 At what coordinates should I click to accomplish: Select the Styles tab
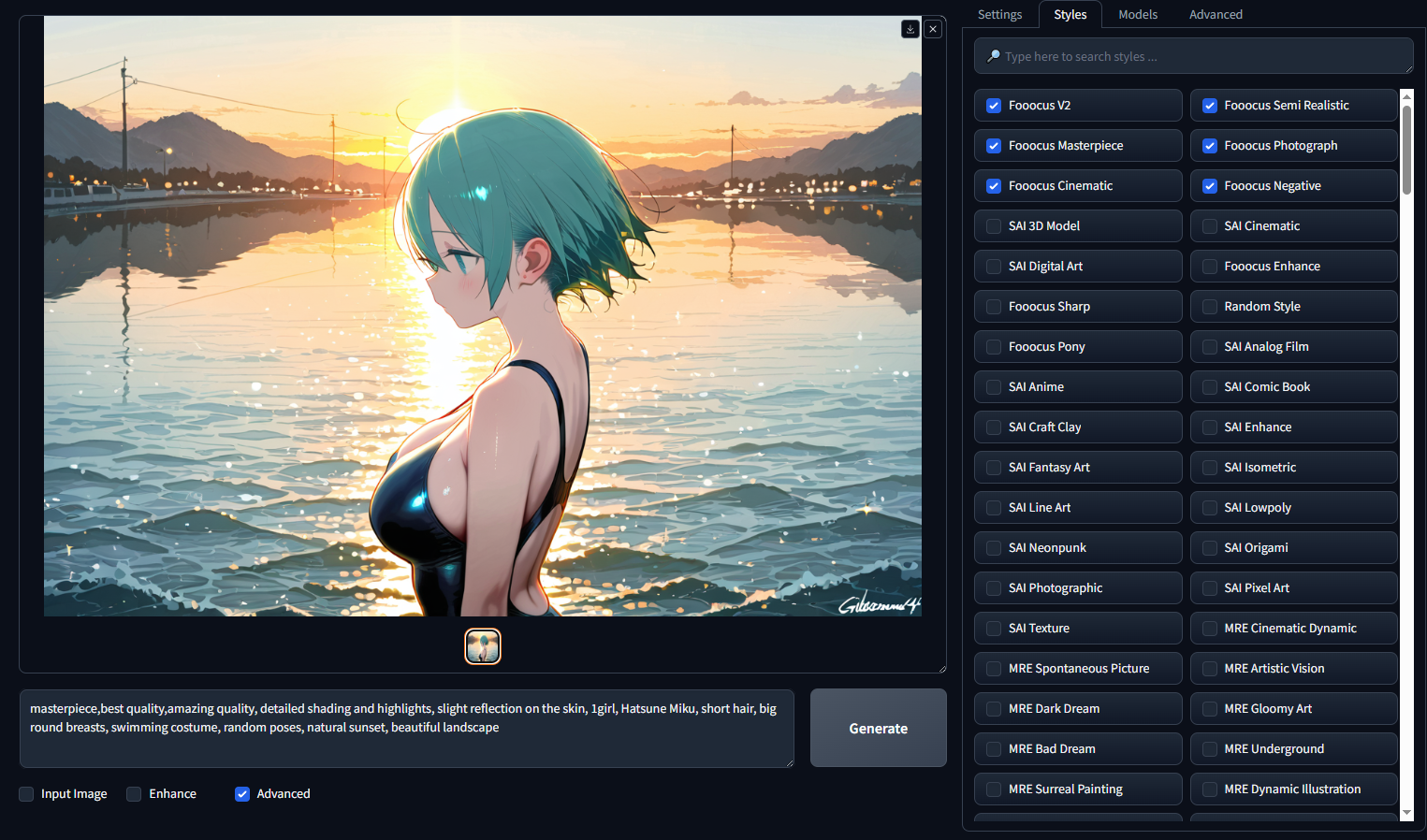tap(1070, 14)
